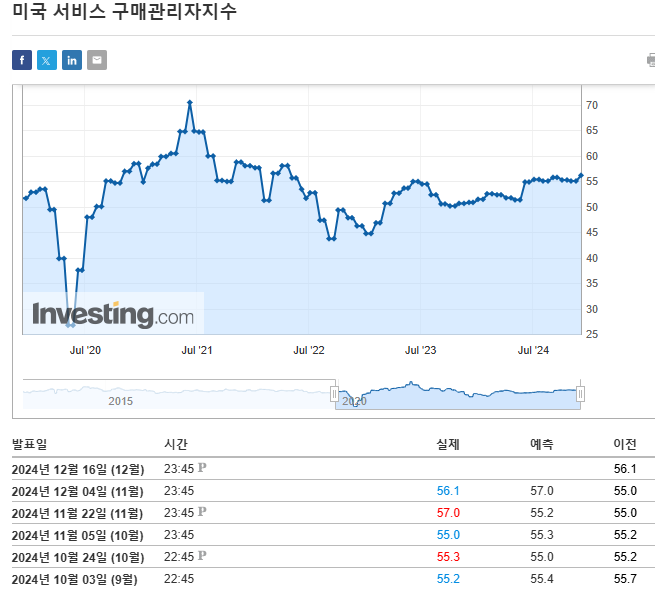This screenshot has height=596, width=655.
Task: Select the 발표일 column header
Action: pos(29,444)
